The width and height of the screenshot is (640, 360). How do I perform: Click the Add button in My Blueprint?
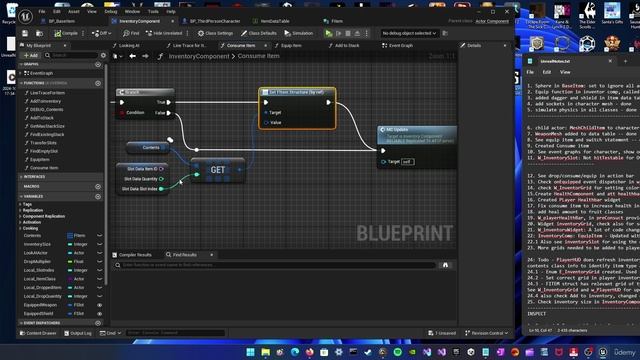[x=31, y=55]
